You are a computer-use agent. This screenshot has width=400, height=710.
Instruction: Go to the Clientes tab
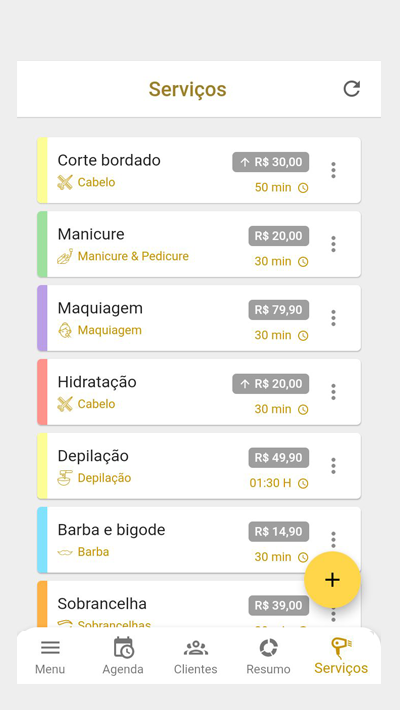(x=196, y=656)
